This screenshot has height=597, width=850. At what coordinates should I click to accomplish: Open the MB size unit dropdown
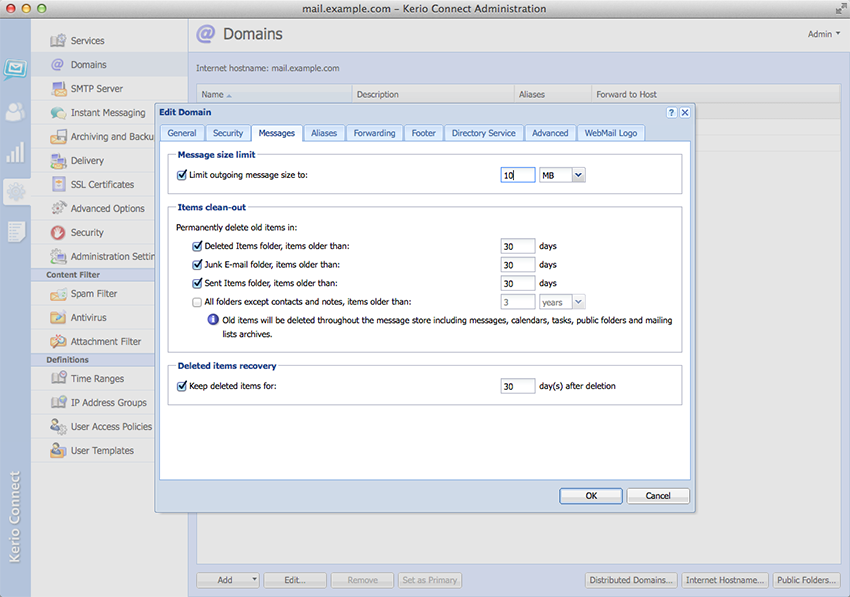pos(578,175)
